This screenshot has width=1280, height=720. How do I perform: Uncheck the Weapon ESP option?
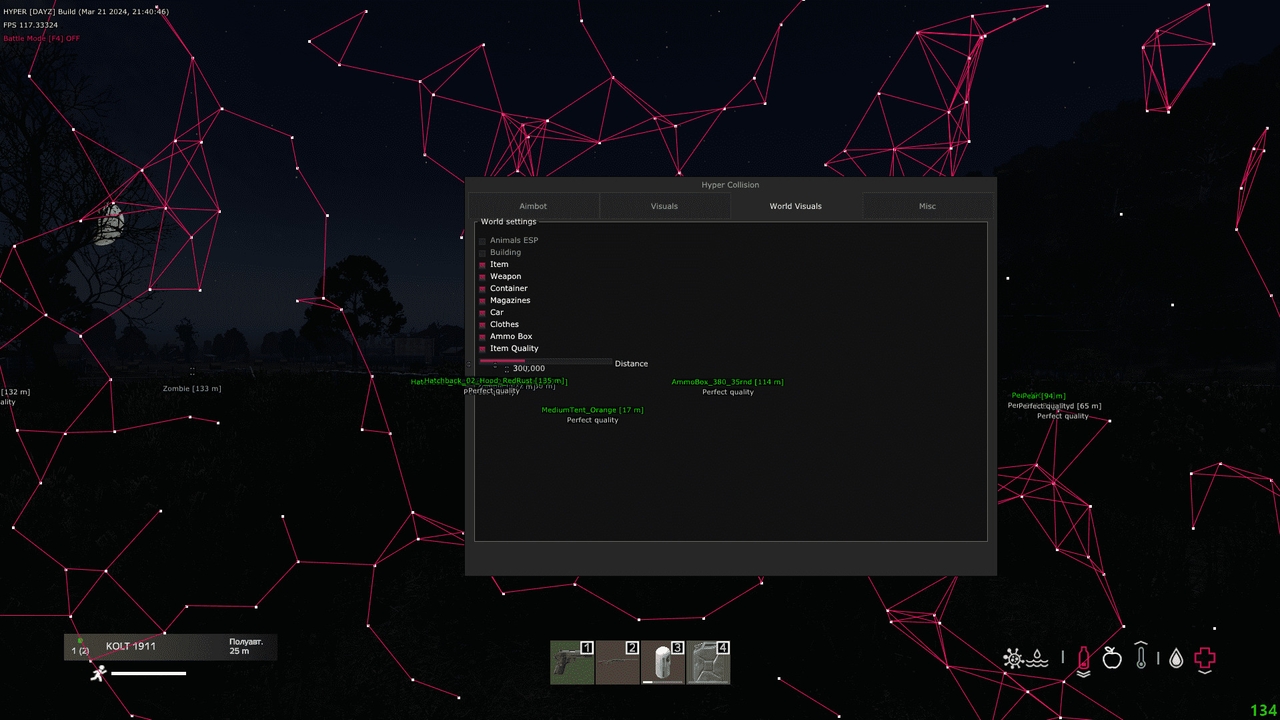tap(482, 276)
